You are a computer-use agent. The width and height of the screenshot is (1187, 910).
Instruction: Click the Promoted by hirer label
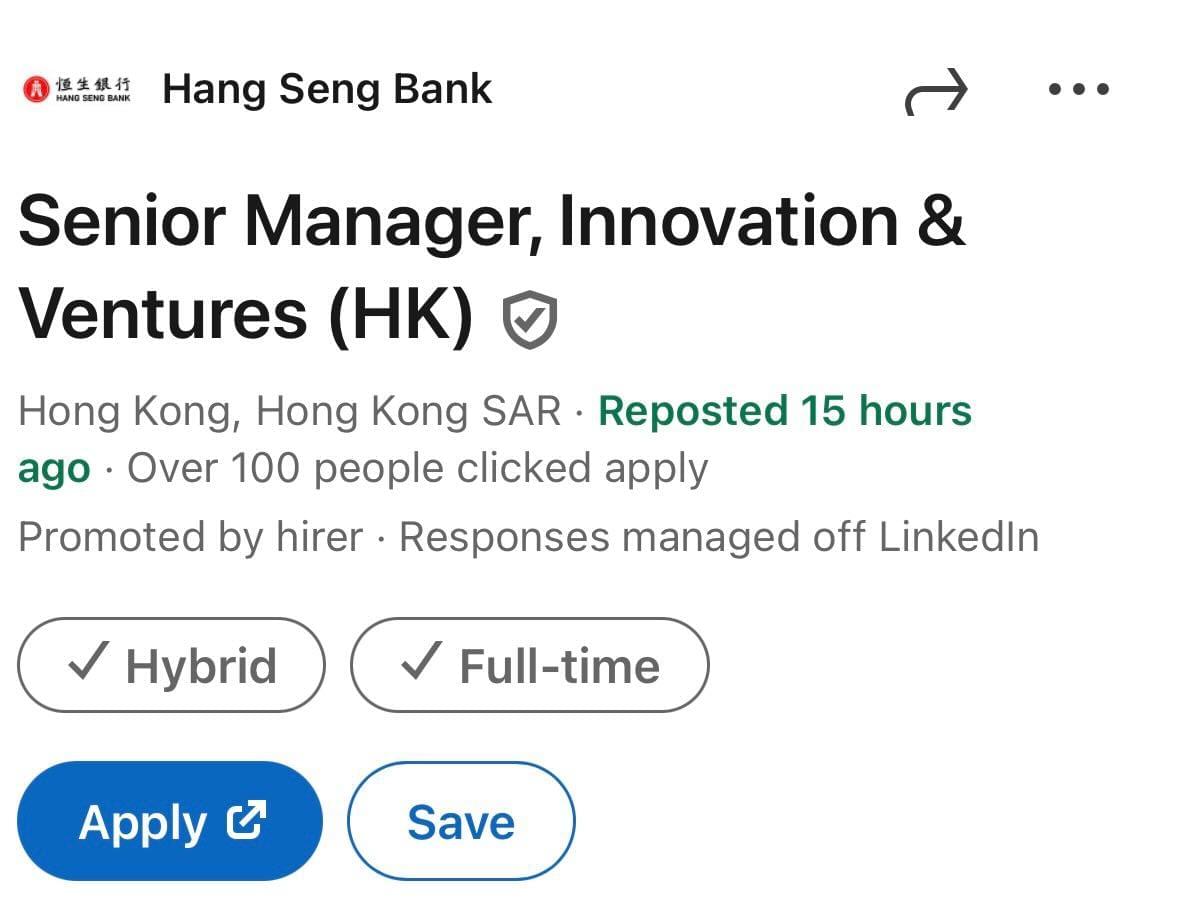[x=191, y=538]
